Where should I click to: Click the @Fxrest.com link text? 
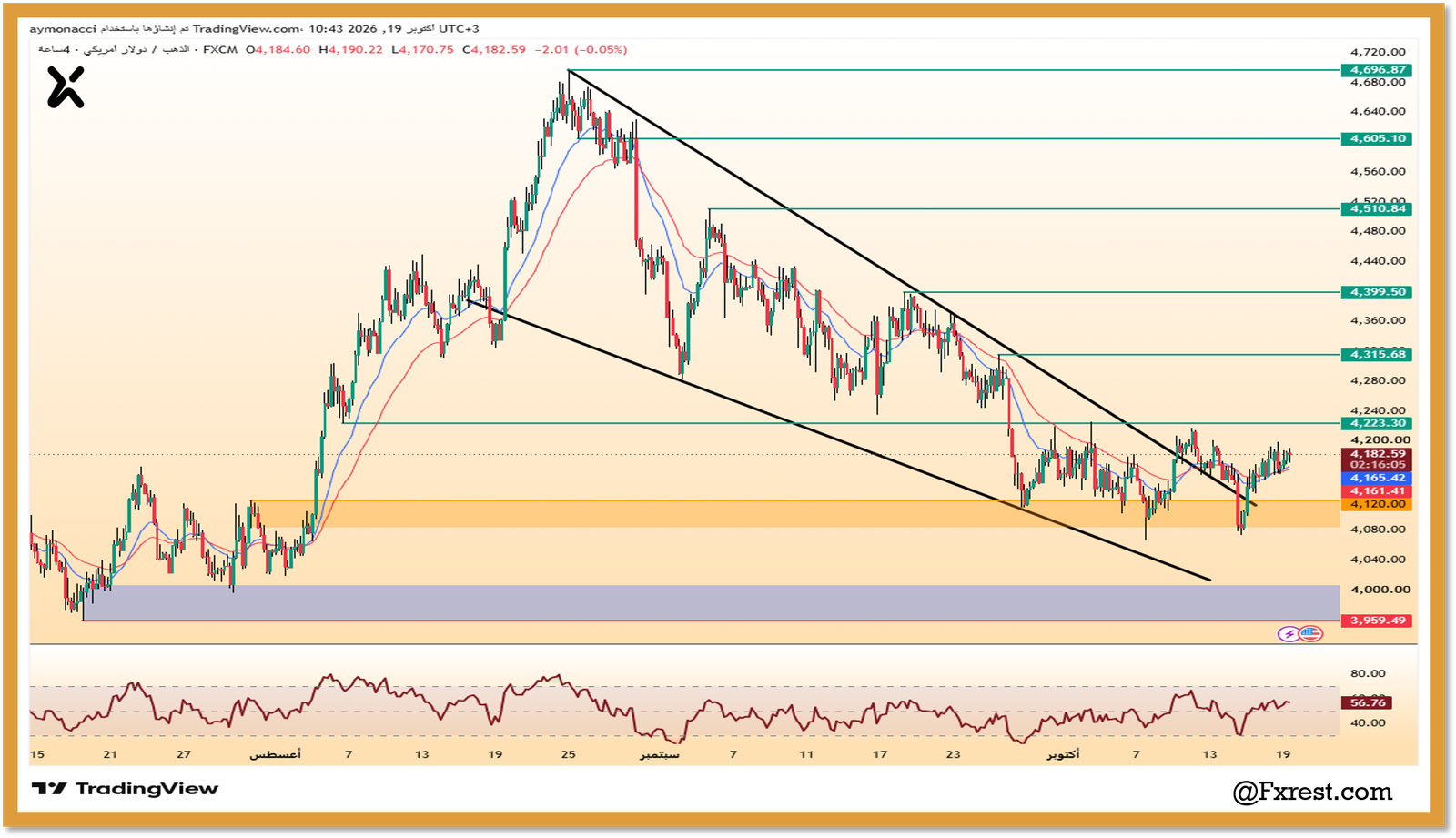(x=1312, y=793)
